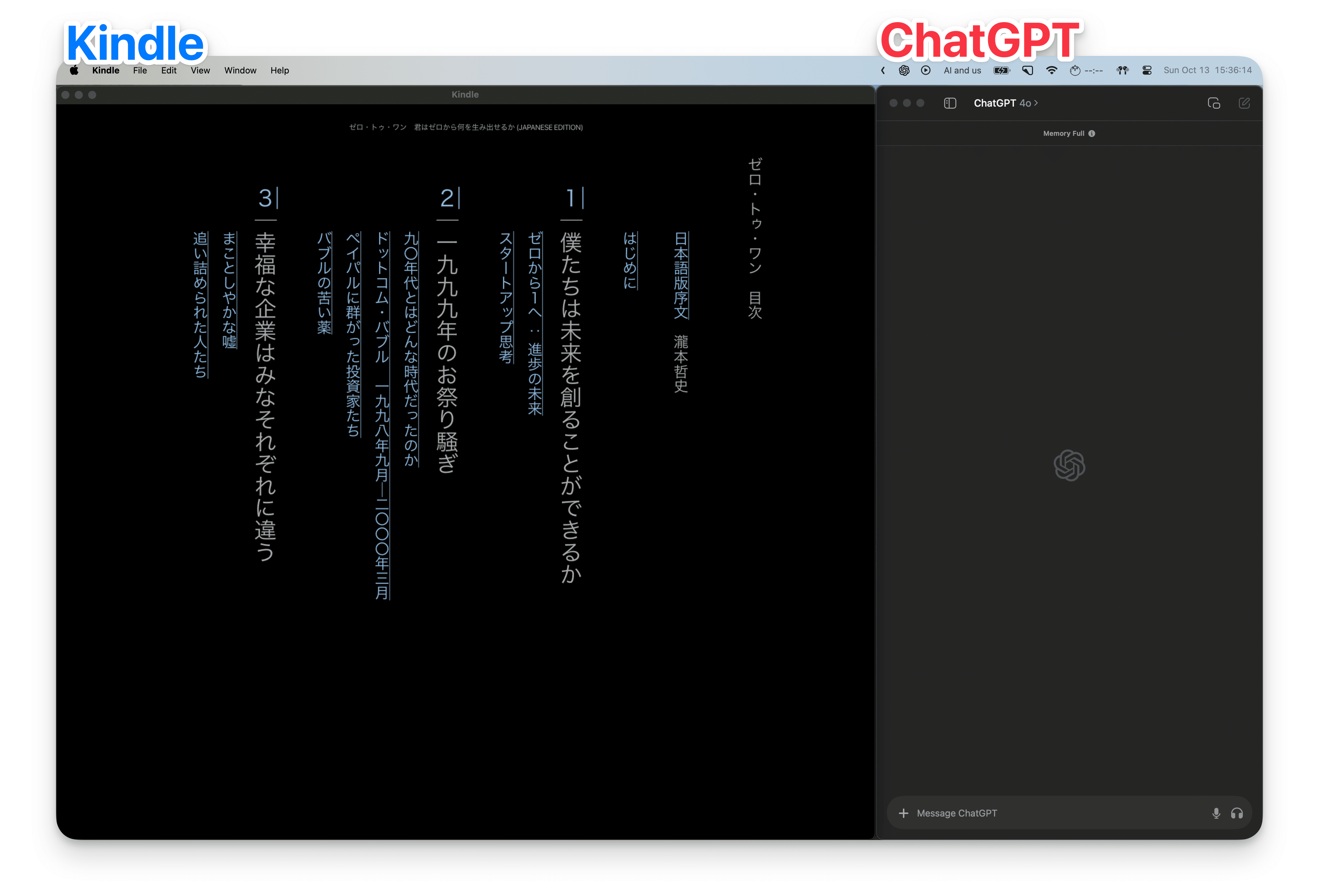Click the play circle menu bar icon
Viewport: 1319px width, 896px height.
click(x=926, y=70)
